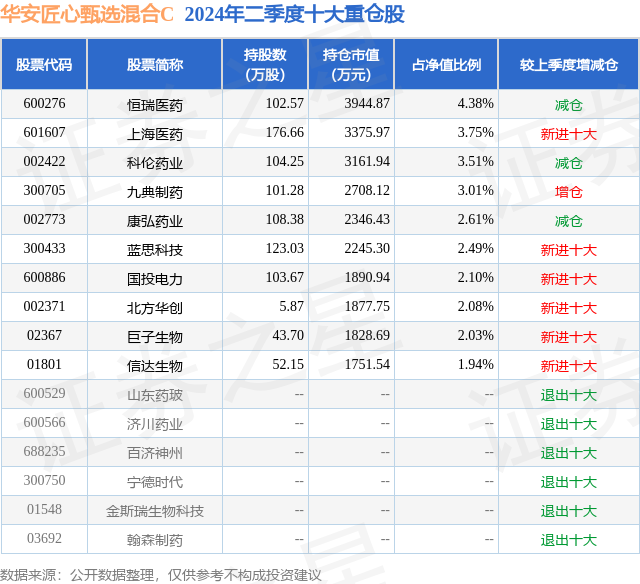Select stock code 300750
This screenshot has height=584, width=640.
[x=44, y=480]
